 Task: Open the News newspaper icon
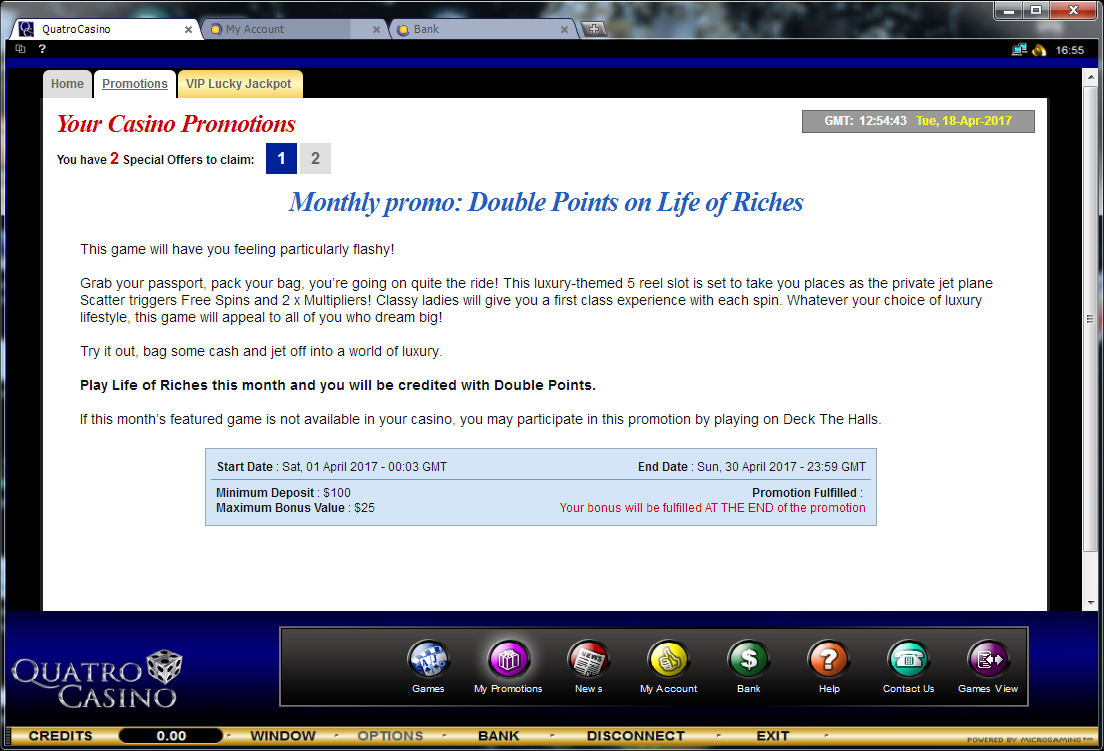pos(589,660)
